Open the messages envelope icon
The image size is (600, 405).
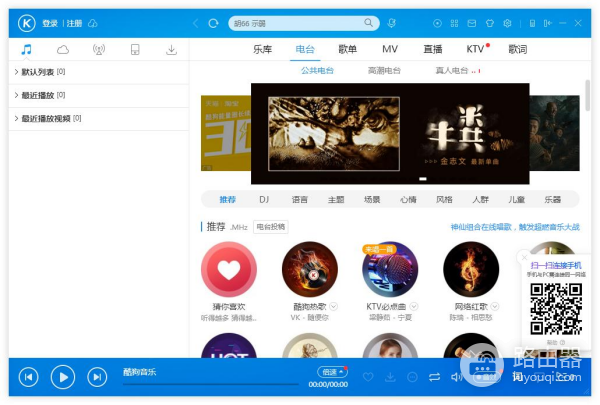pos(472,23)
